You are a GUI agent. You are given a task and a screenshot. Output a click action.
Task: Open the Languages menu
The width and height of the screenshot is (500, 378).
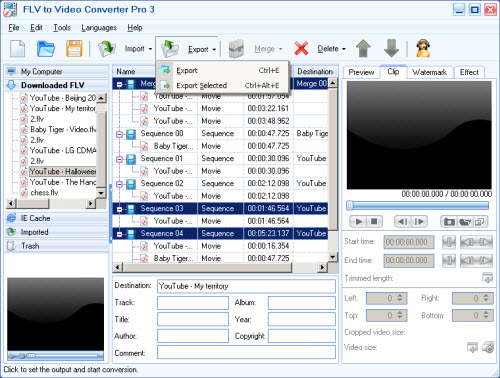coord(99,28)
